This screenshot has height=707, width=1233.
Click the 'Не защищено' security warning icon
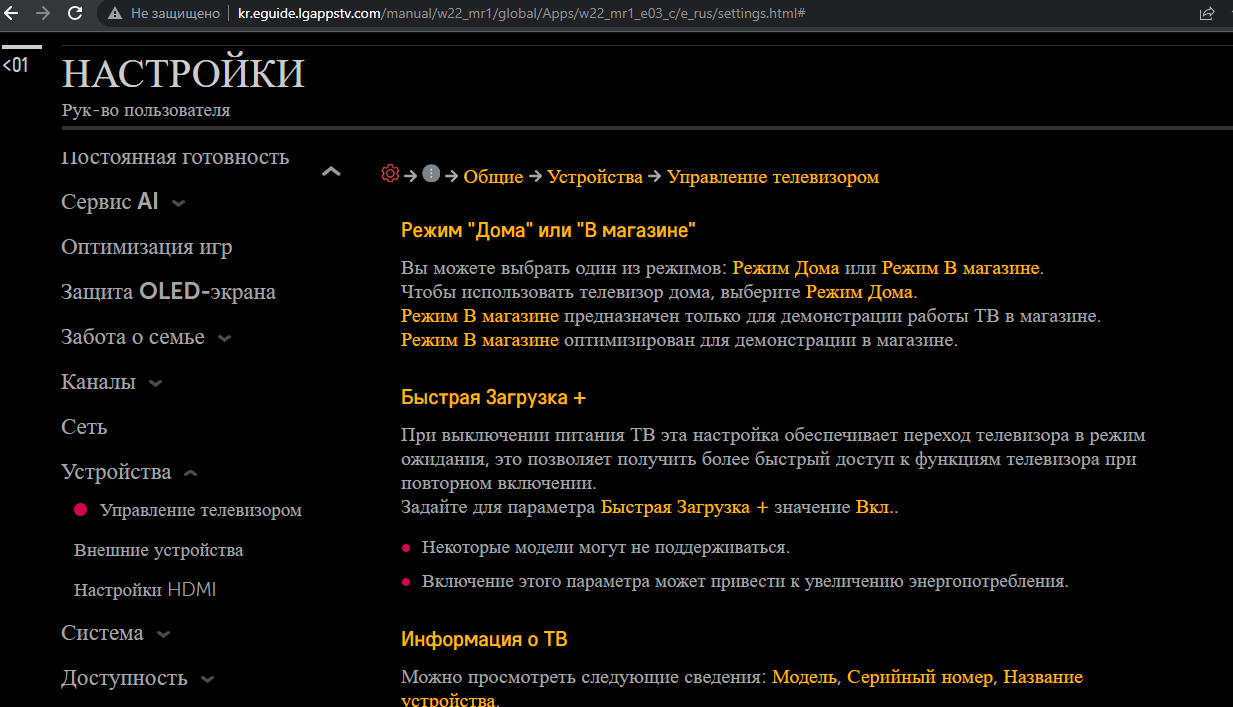116,14
